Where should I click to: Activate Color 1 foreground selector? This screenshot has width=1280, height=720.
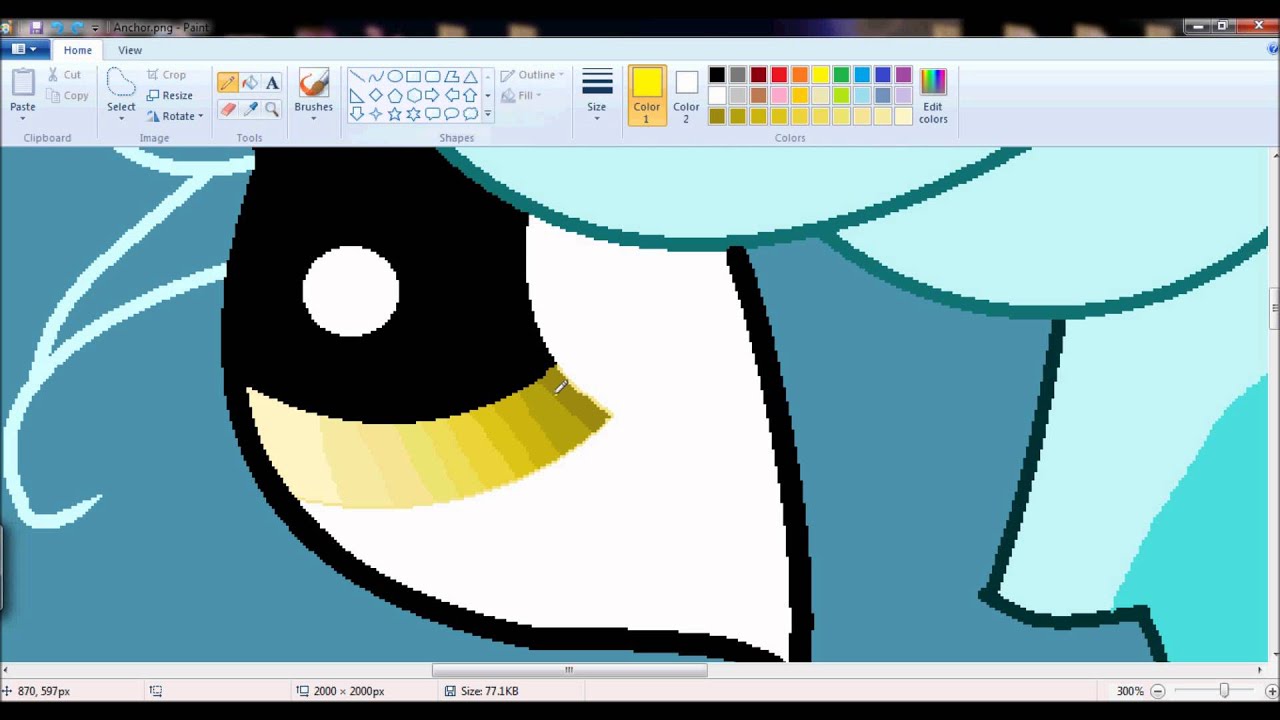[x=647, y=95]
